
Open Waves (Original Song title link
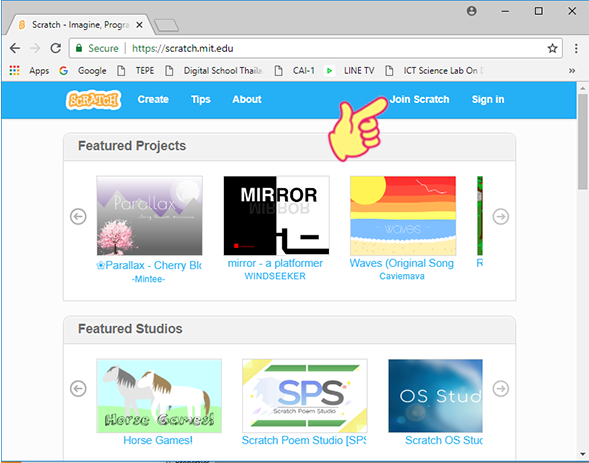[x=402, y=263]
